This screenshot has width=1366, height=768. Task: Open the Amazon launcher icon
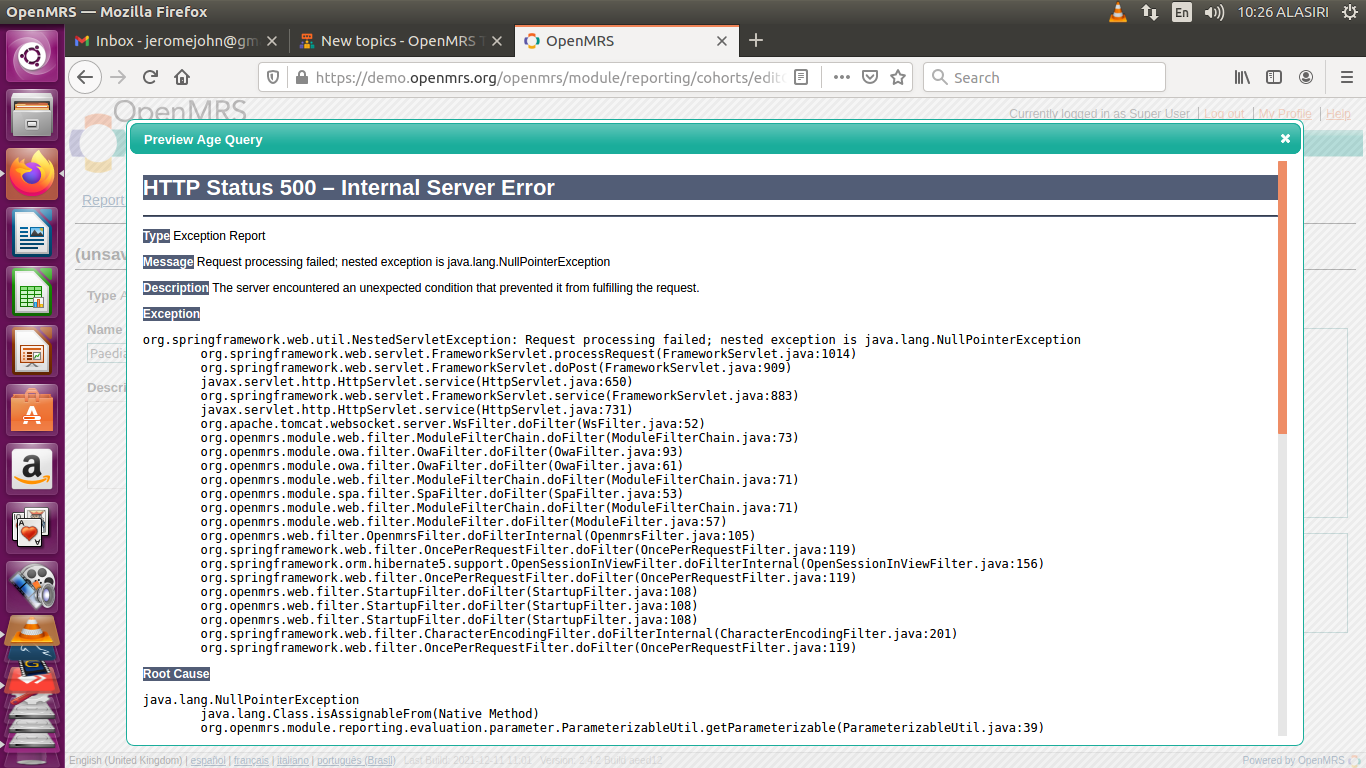point(32,469)
